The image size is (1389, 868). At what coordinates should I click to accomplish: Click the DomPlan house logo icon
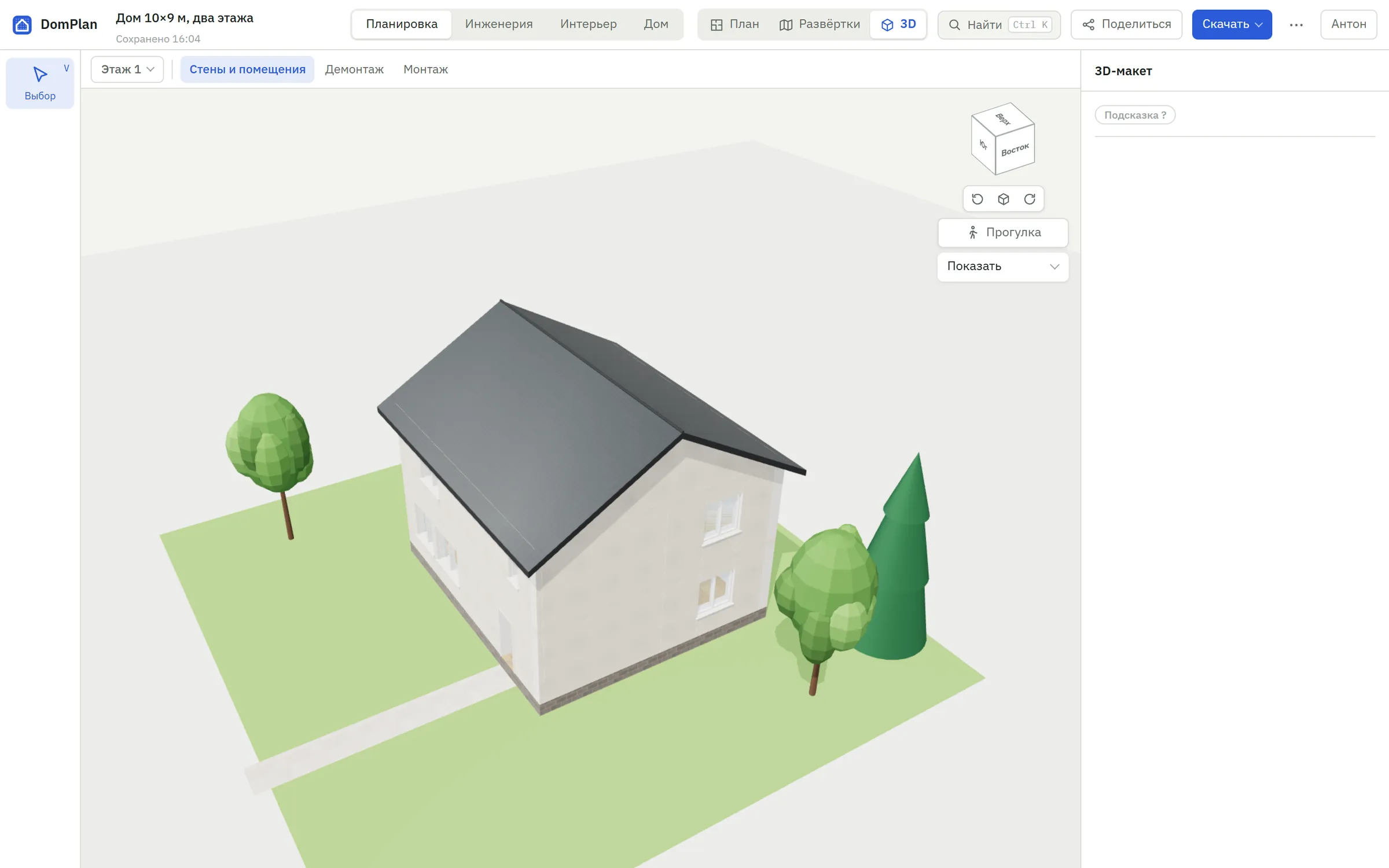coord(22,24)
